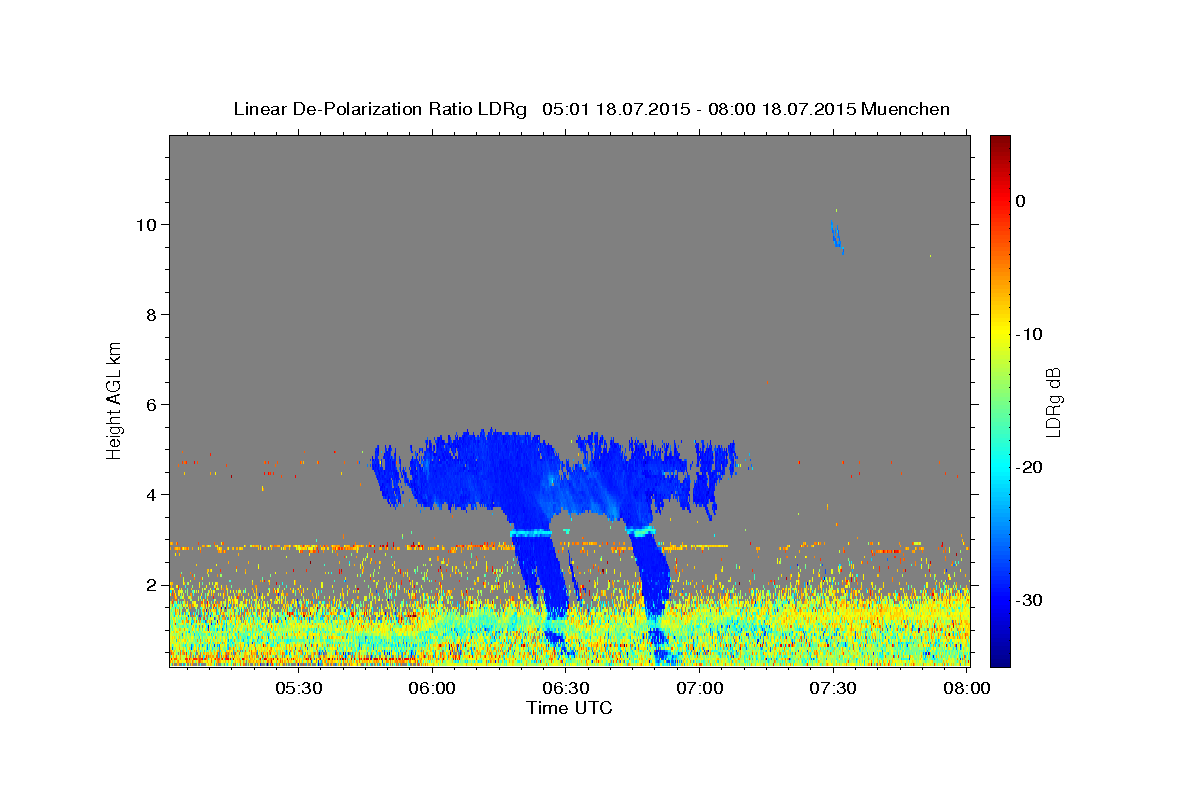Click the '08:00' time tick label

[x=967, y=688]
